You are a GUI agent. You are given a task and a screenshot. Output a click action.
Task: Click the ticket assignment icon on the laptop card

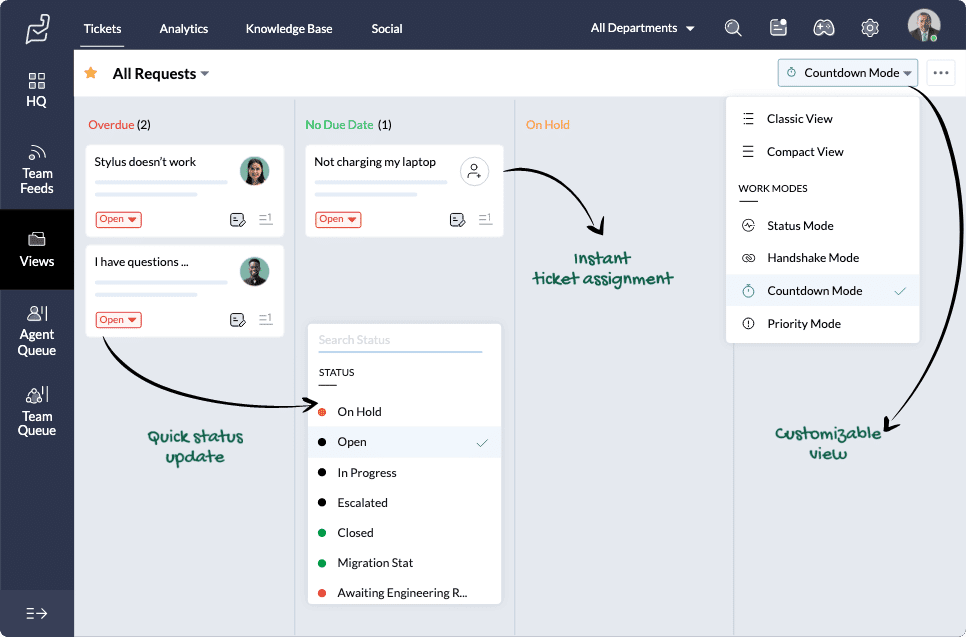[474, 171]
